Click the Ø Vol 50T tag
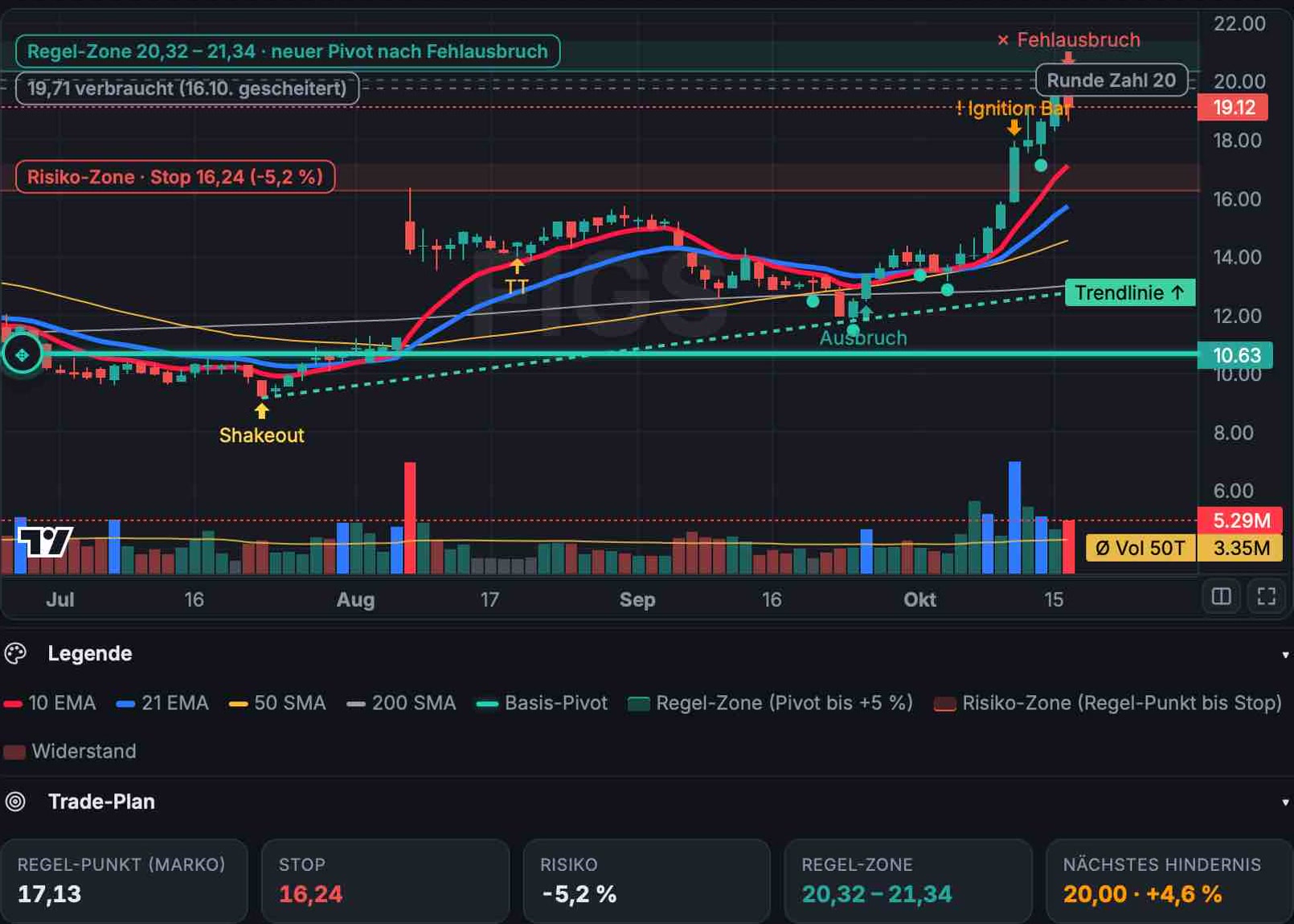Viewport: 1294px width, 924px height. click(1140, 548)
